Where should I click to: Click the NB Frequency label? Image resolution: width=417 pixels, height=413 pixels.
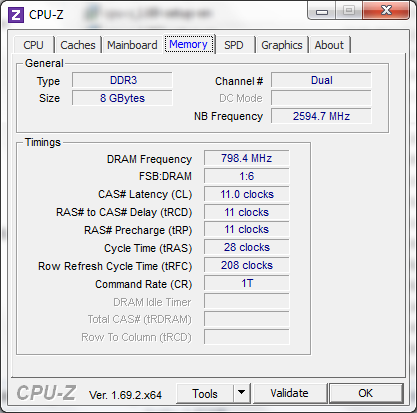tap(229, 116)
